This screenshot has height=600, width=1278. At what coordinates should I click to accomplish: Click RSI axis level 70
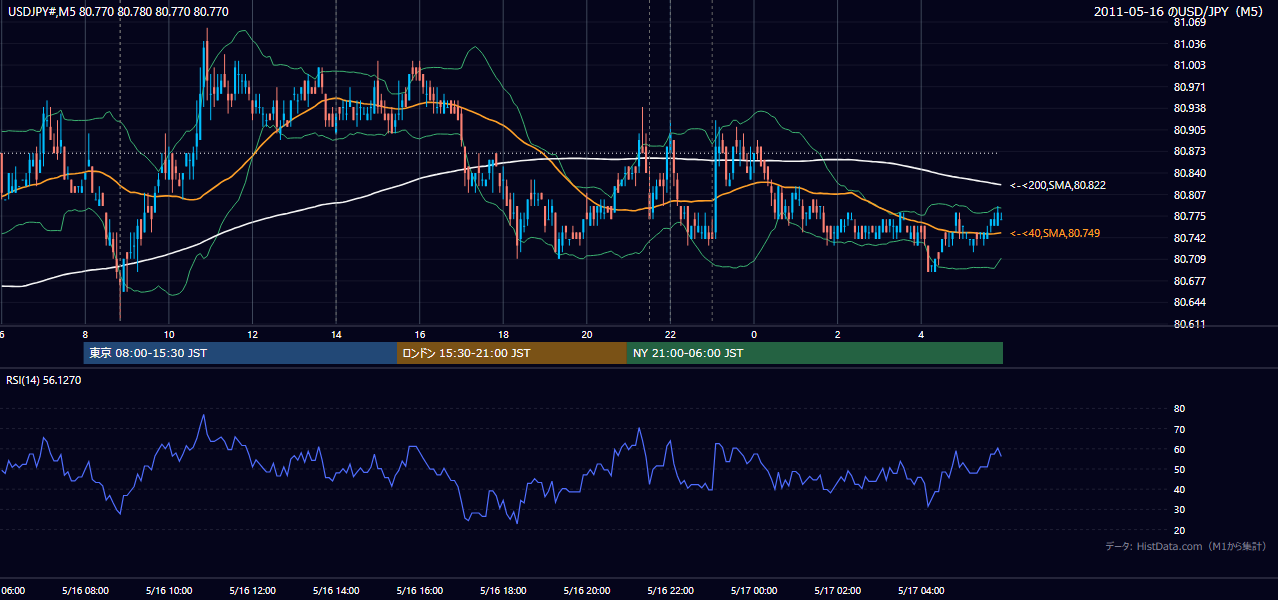pyautogui.click(x=1180, y=429)
